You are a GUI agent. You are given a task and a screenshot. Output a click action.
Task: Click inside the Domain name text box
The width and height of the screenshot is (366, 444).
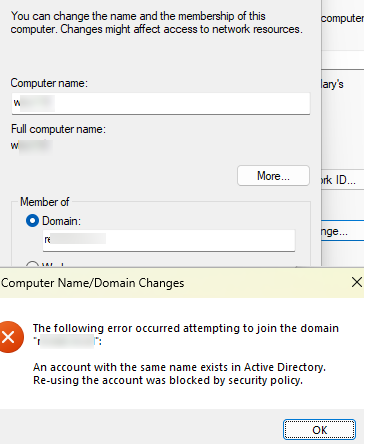click(169, 240)
